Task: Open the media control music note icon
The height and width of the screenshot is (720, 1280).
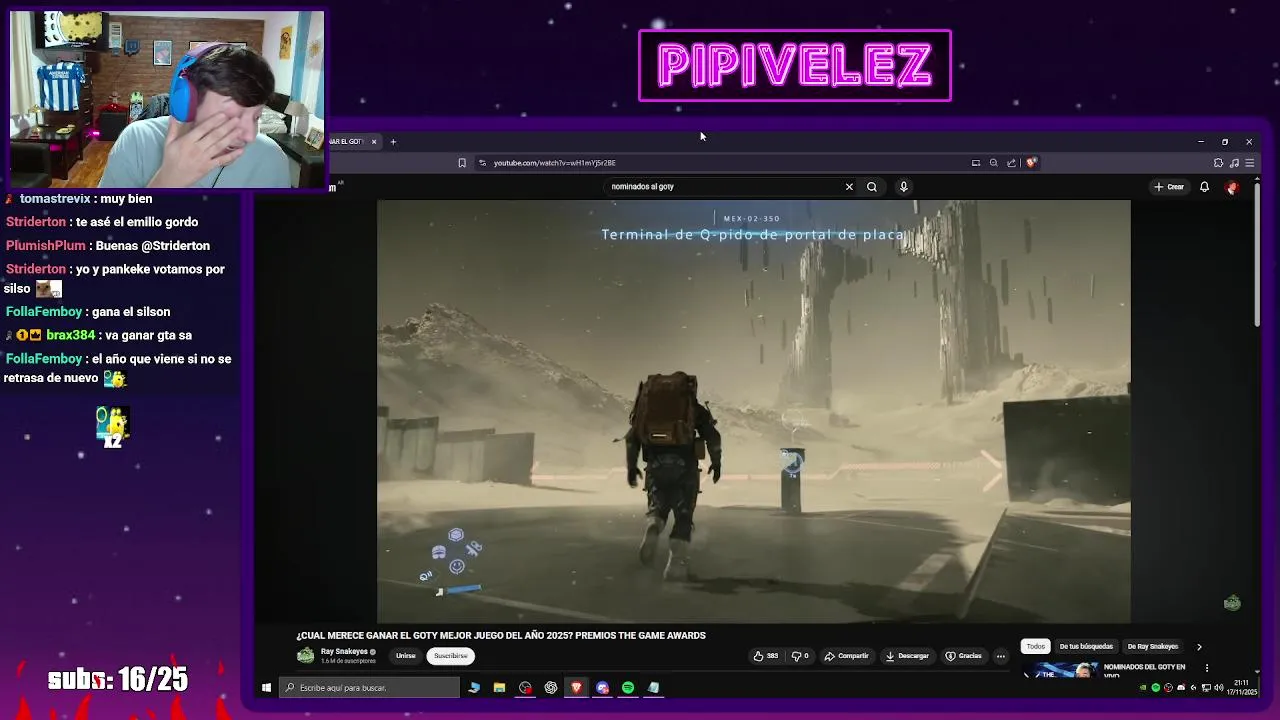Action: (1234, 163)
